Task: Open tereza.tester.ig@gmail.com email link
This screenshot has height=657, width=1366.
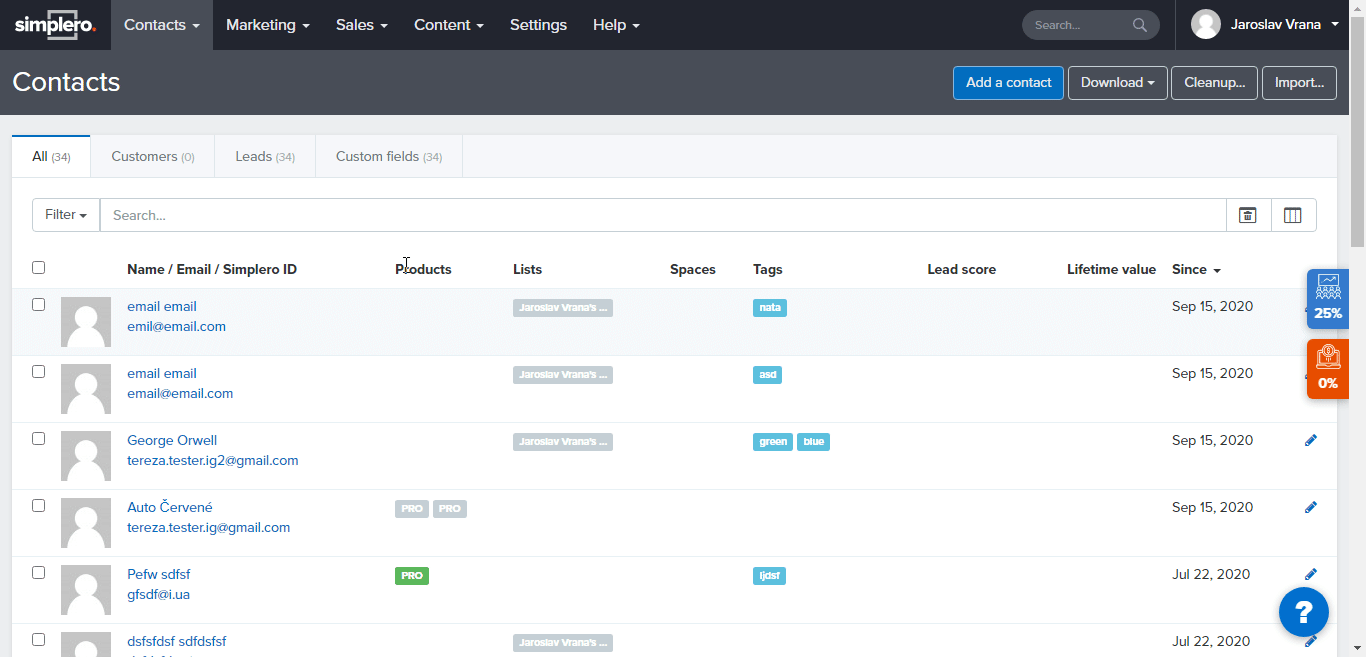Action: pyautogui.click(x=209, y=527)
